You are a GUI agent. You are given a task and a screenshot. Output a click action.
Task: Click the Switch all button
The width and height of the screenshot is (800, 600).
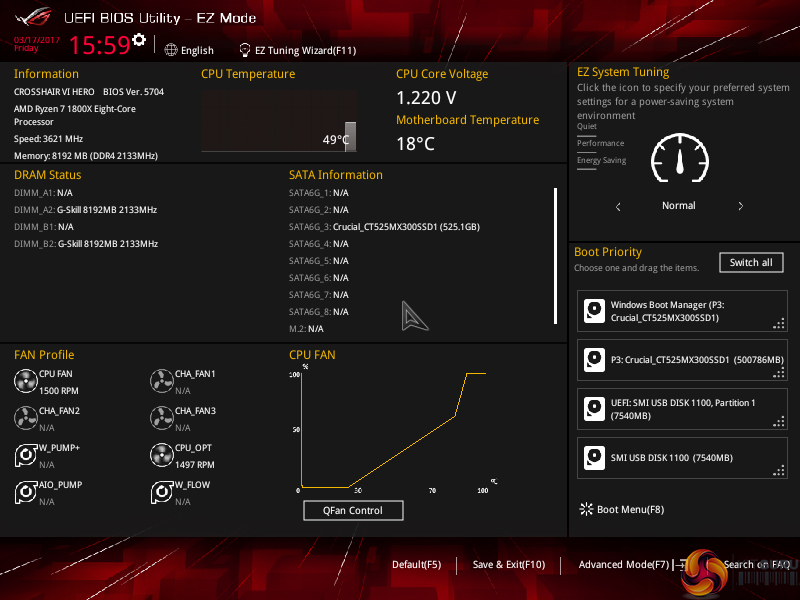751,262
